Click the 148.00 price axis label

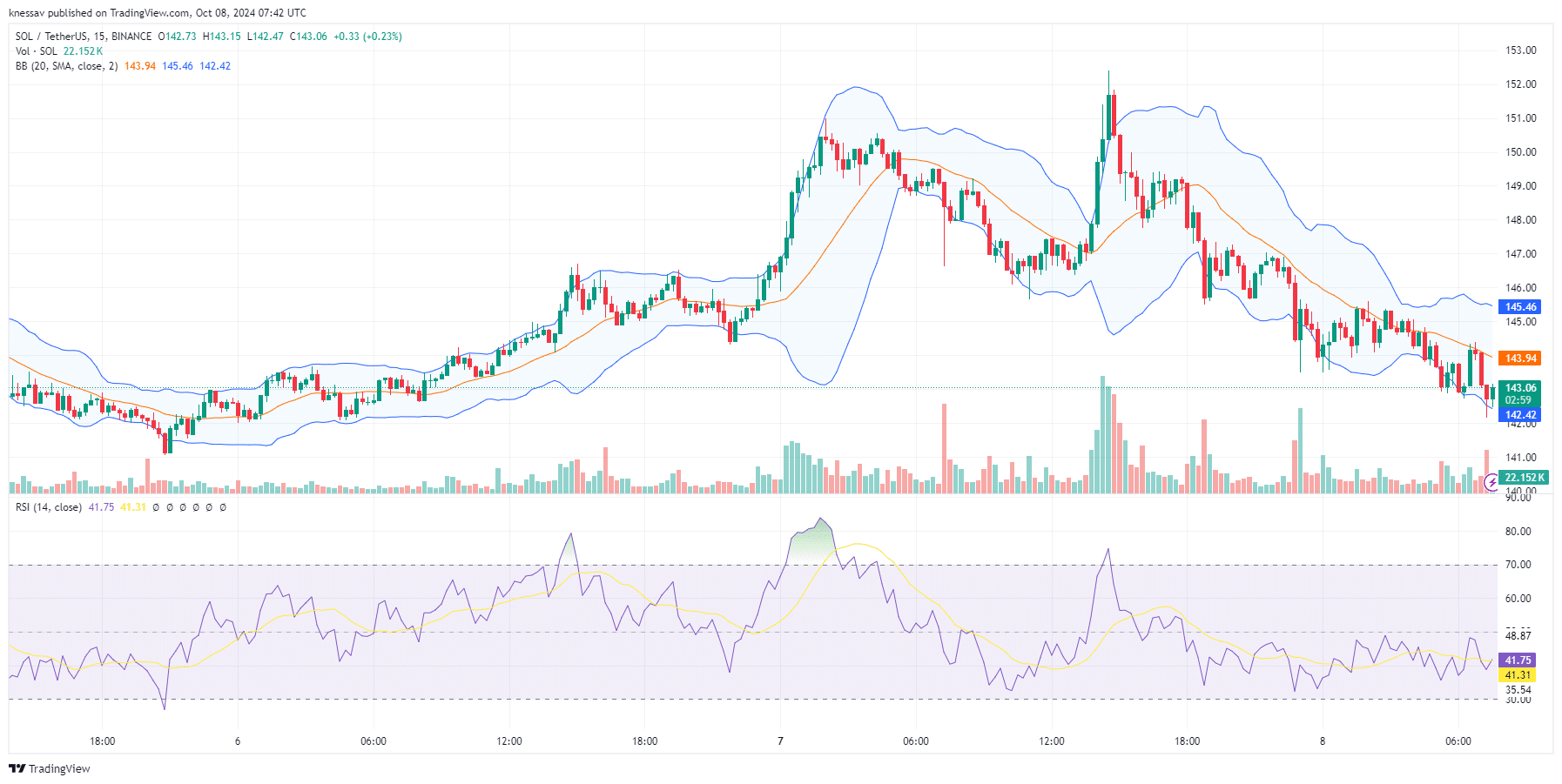click(x=1521, y=220)
